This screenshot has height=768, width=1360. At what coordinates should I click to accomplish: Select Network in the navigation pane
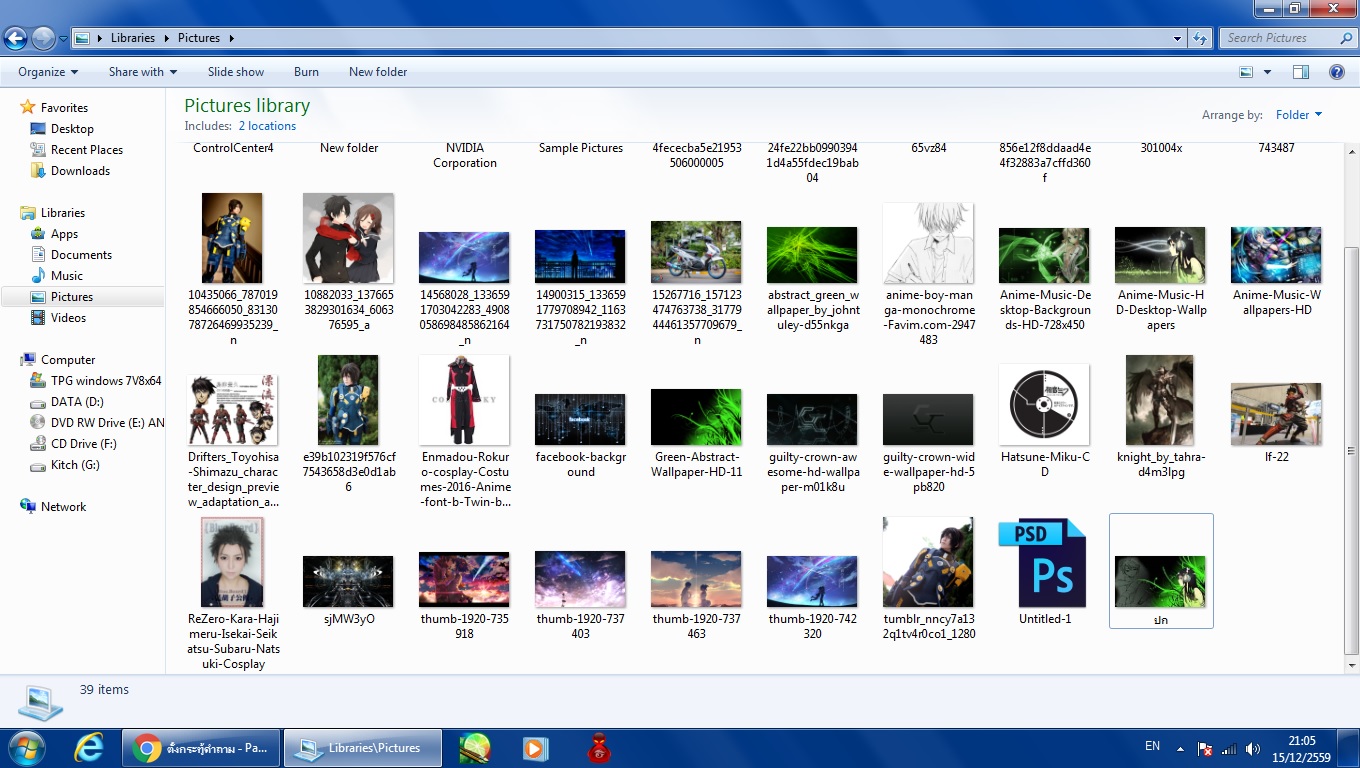click(x=63, y=507)
